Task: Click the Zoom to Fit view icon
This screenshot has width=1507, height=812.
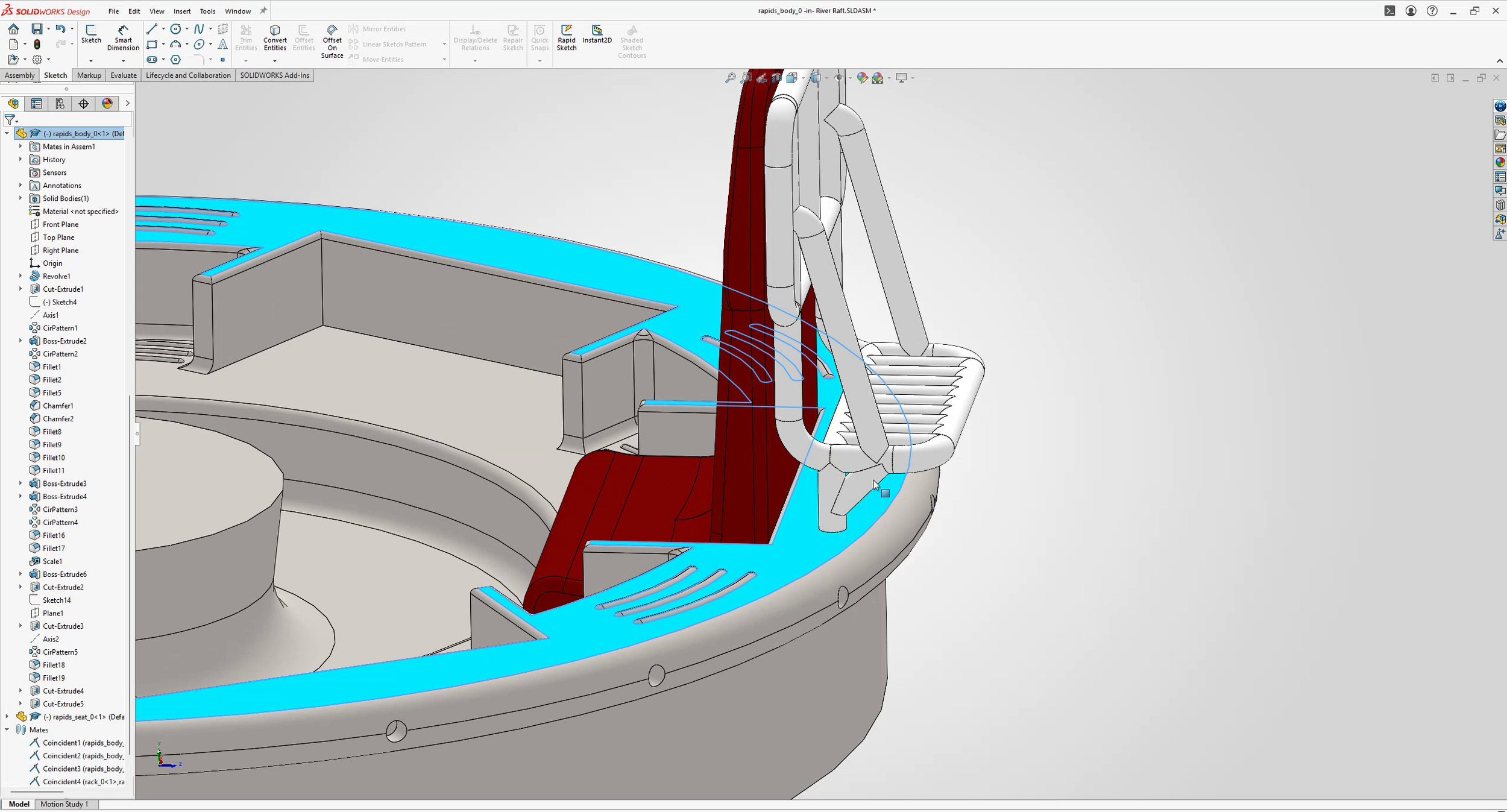Action: (731, 78)
